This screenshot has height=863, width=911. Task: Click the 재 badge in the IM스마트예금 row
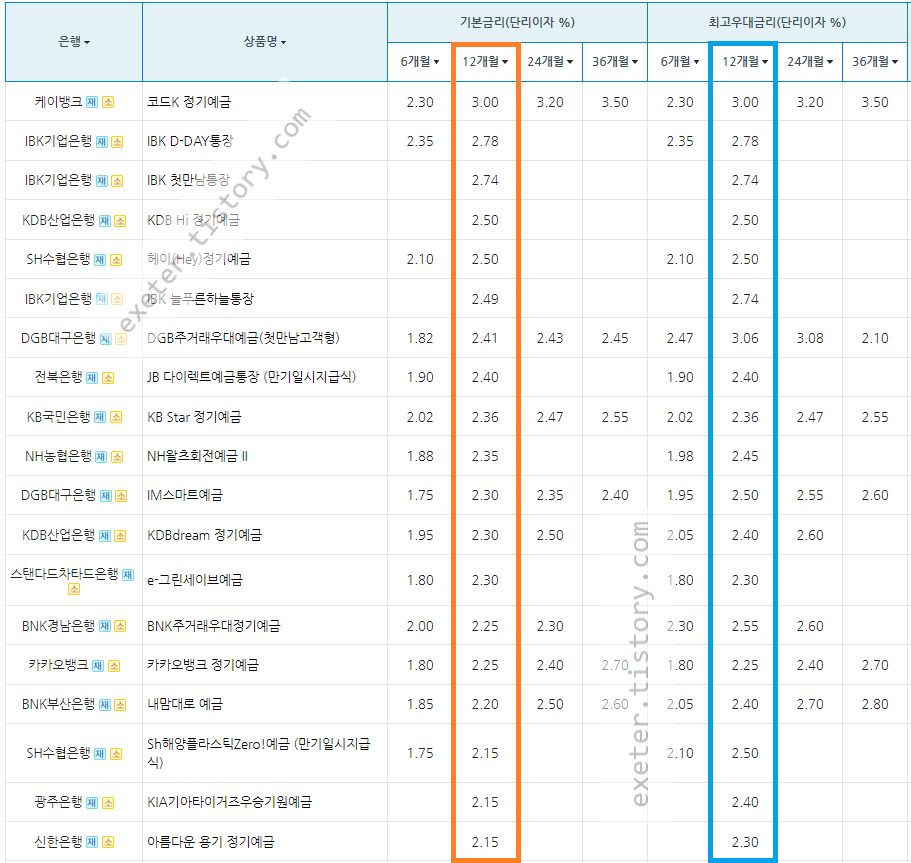[106, 496]
